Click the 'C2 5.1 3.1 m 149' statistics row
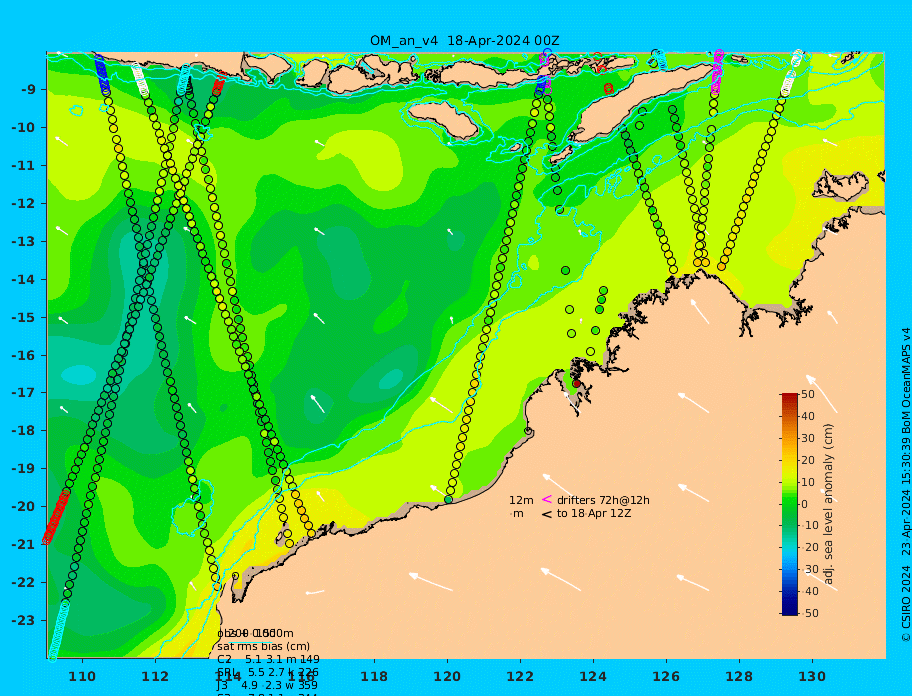912x696 pixels. point(268,659)
